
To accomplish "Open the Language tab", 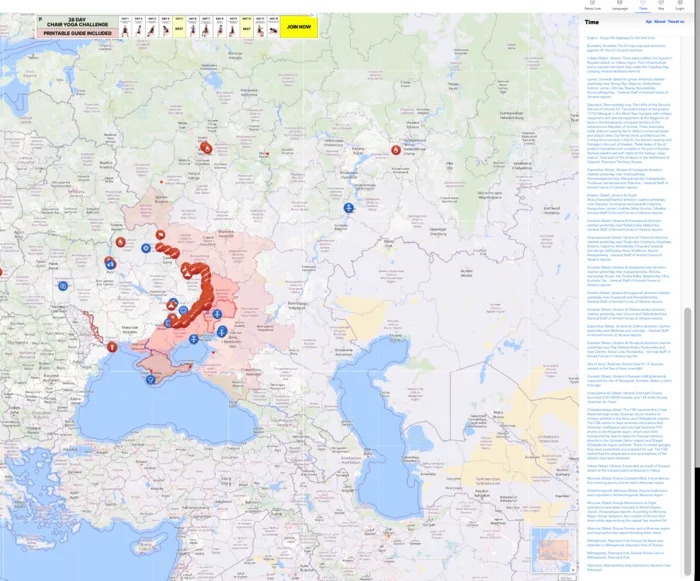I will pos(620,5).
